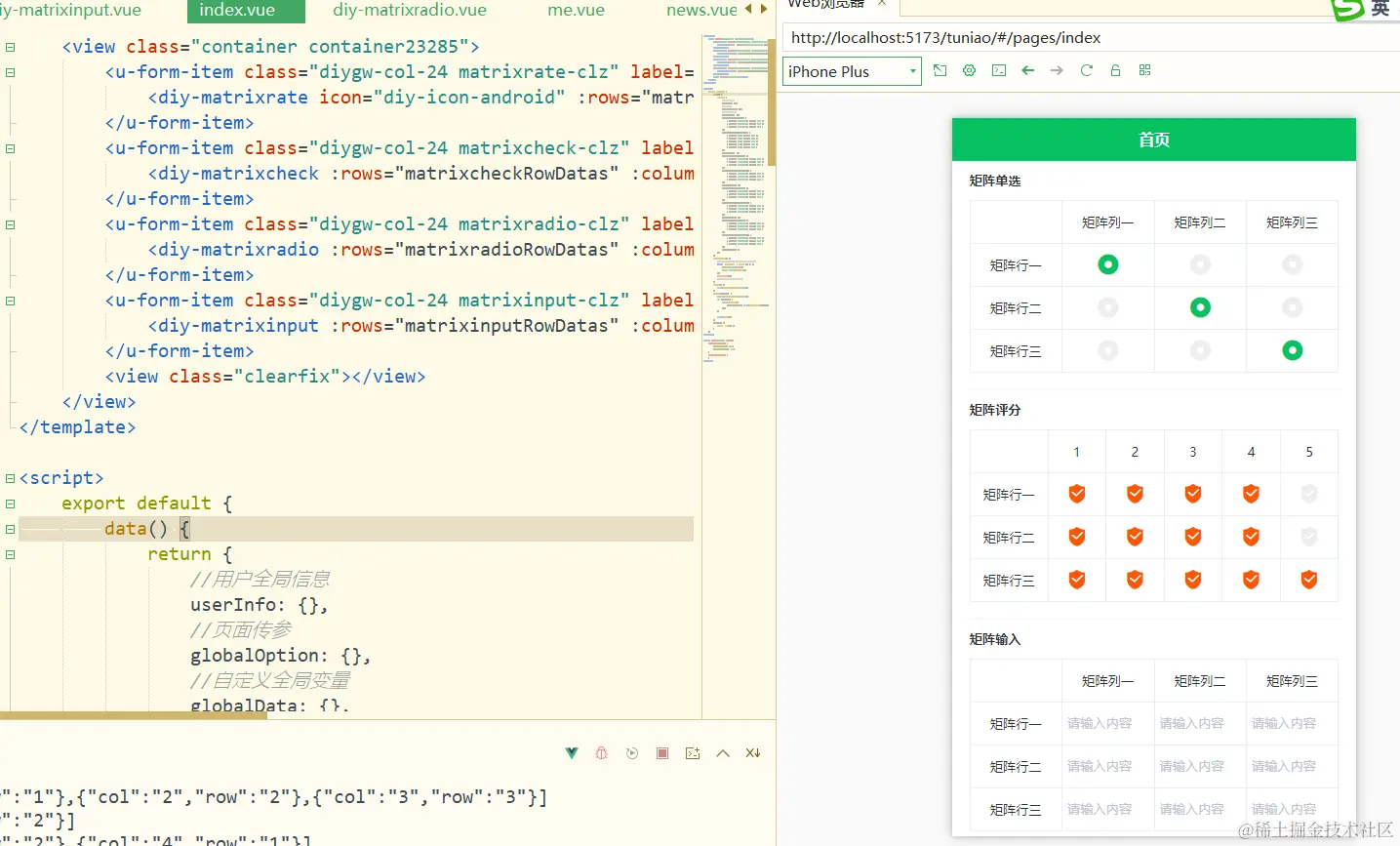Viewport: 1400px width, 846px height.
Task: Toggle the lock icon in browser toolbar
Action: (1115, 70)
